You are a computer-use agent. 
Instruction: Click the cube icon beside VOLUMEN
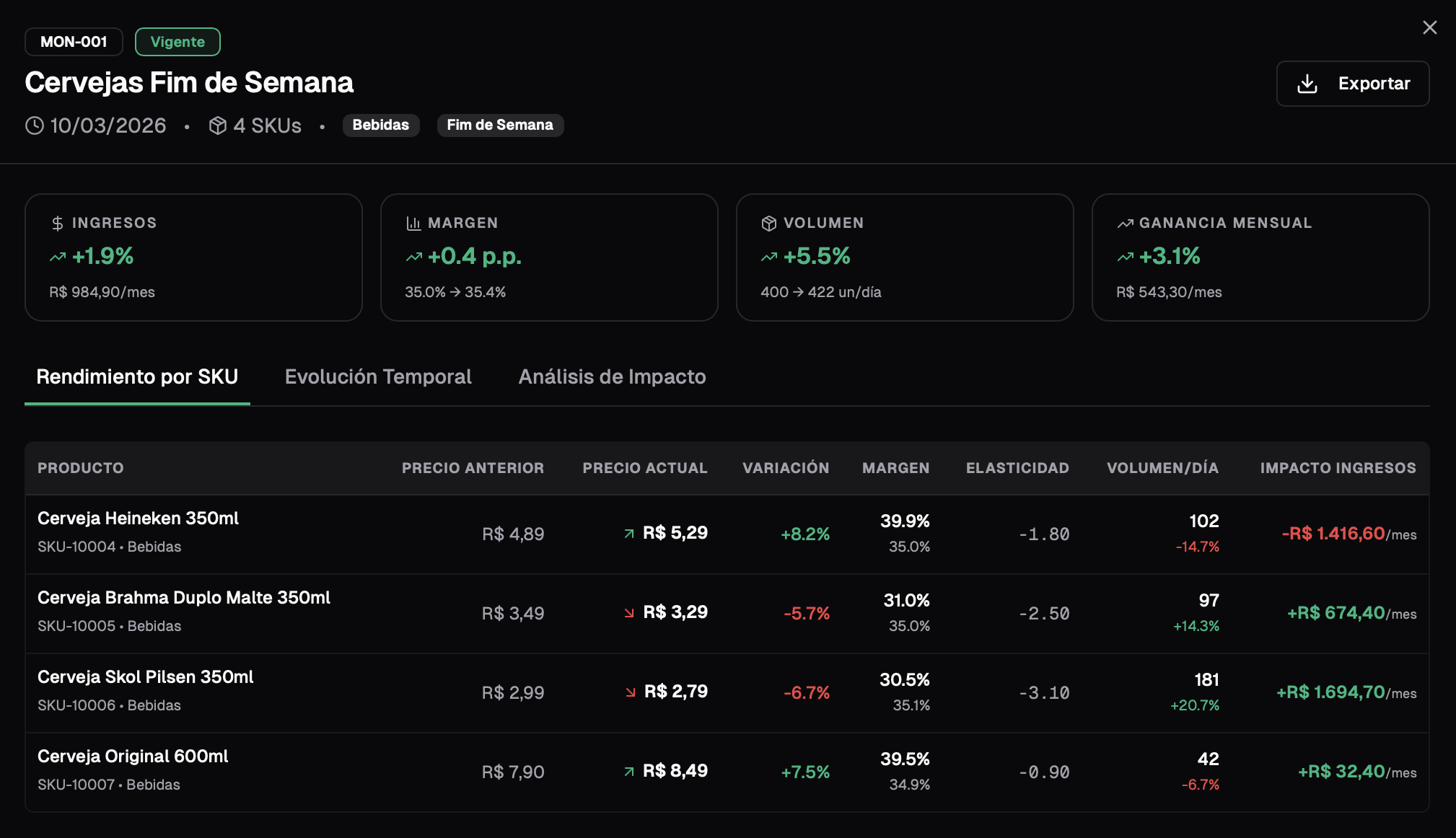768,223
